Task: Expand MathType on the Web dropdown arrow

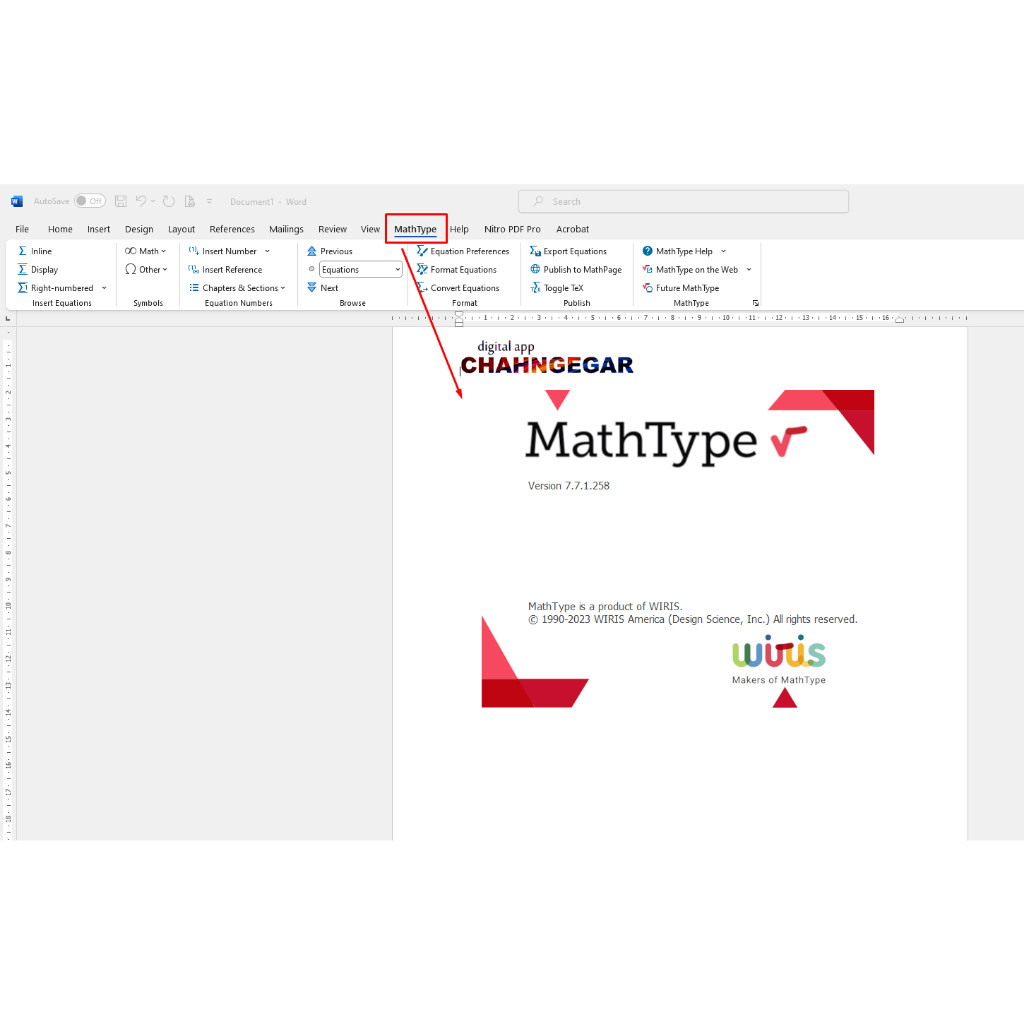Action: [748, 270]
